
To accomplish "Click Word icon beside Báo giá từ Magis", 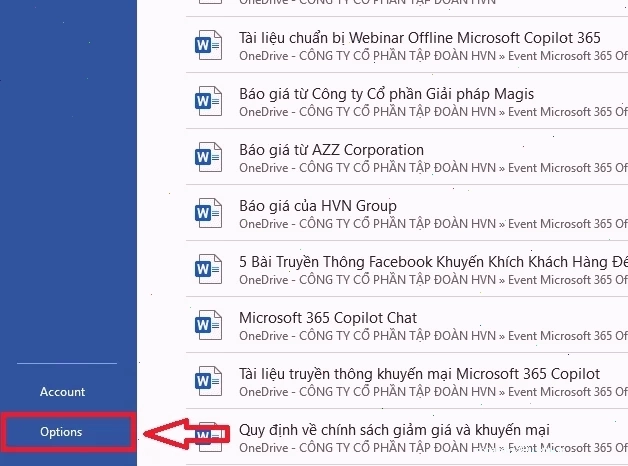I will 208,101.
